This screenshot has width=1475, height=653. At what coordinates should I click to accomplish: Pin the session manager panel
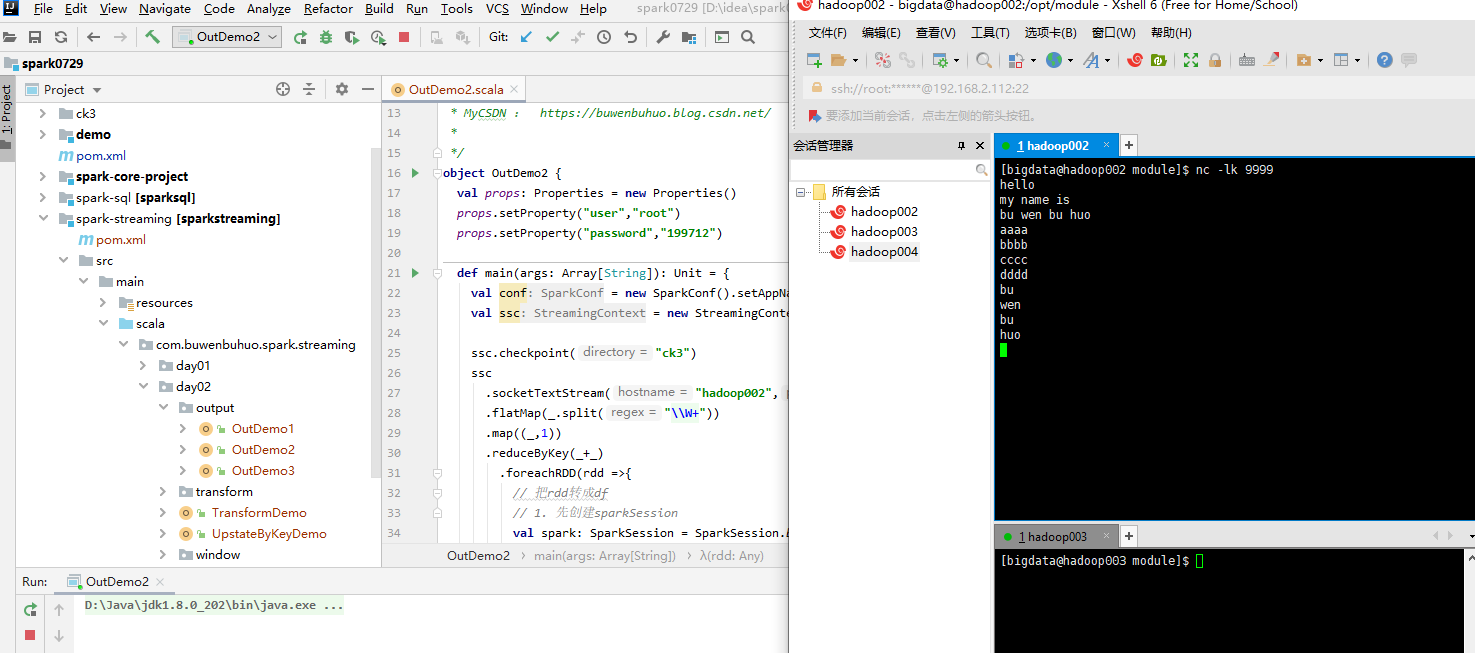pyautogui.click(x=962, y=146)
